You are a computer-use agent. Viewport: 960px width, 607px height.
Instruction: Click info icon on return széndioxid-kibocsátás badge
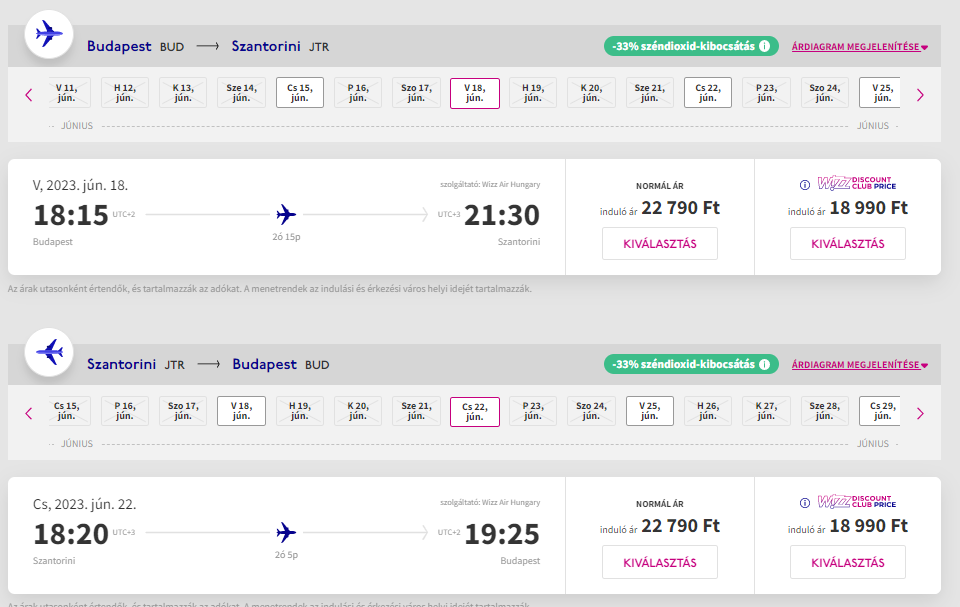tap(764, 365)
